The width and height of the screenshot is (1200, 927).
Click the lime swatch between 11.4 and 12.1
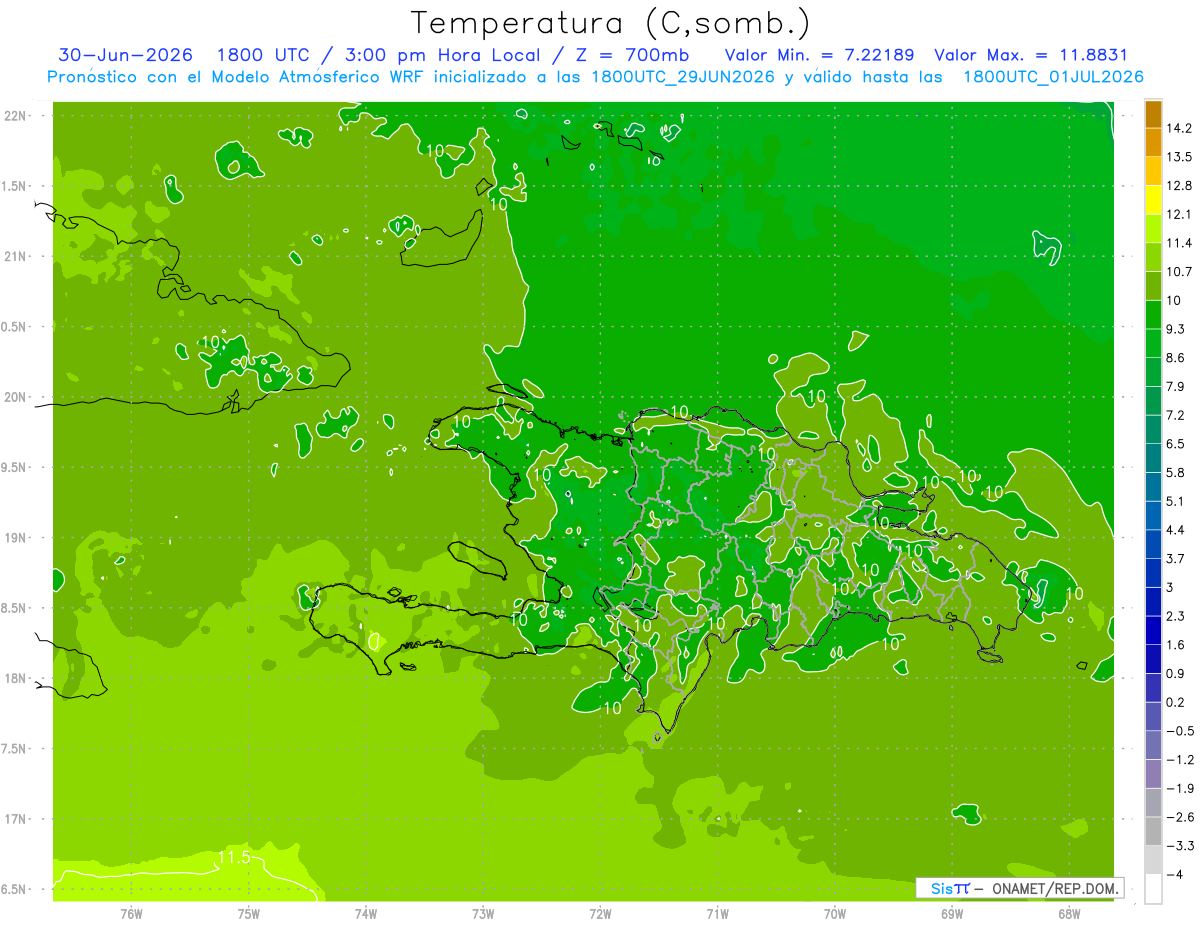1153,228
